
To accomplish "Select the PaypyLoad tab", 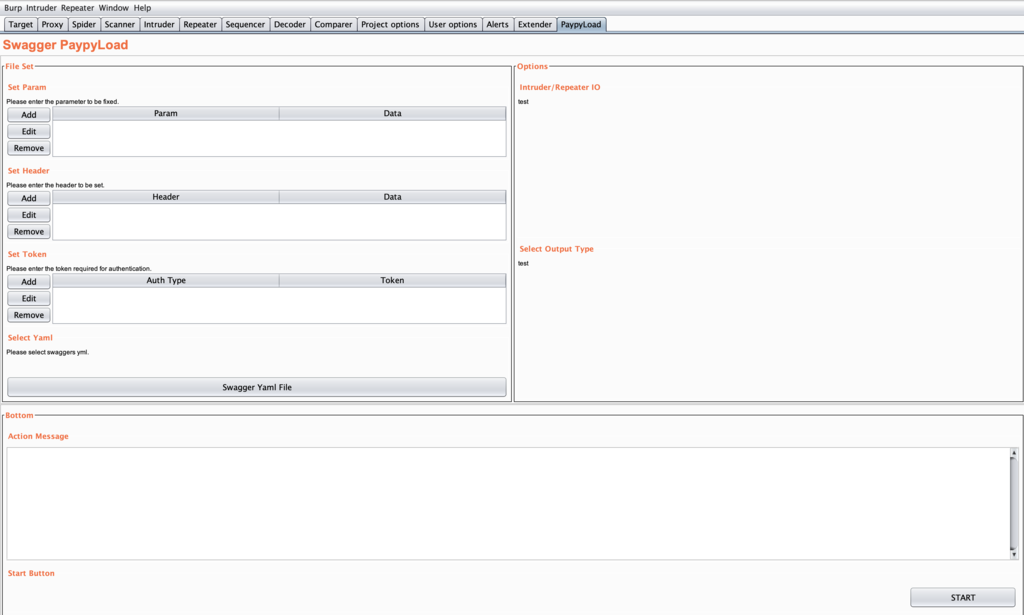I will coord(581,24).
